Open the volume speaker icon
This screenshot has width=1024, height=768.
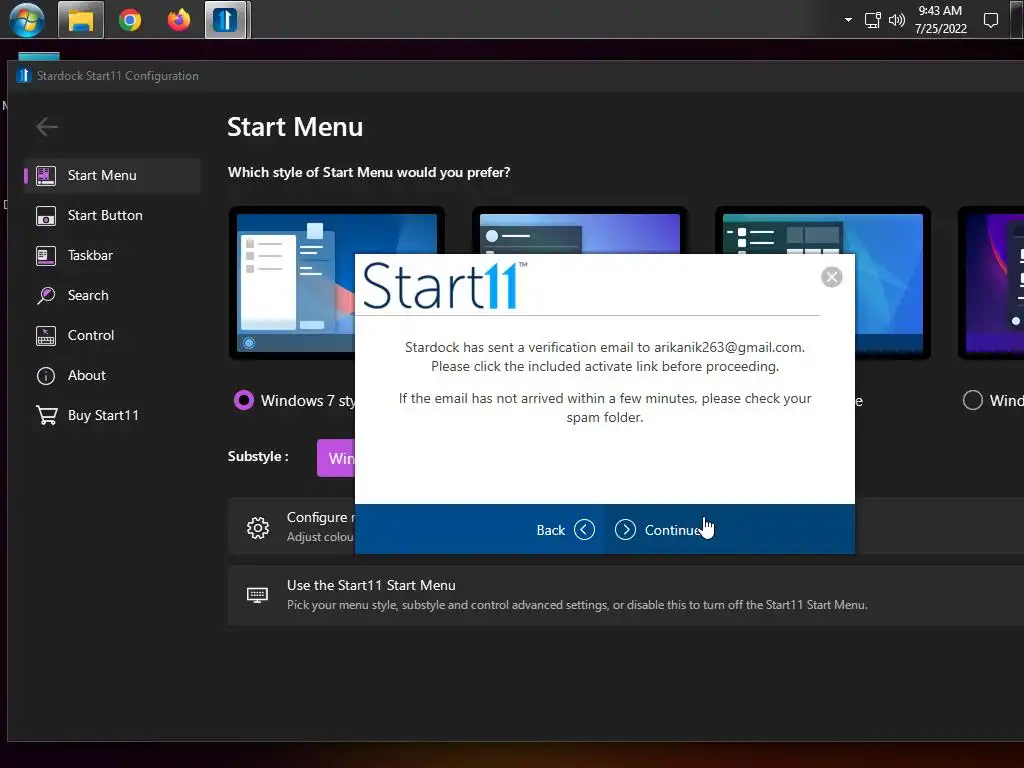tap(897, 20)
